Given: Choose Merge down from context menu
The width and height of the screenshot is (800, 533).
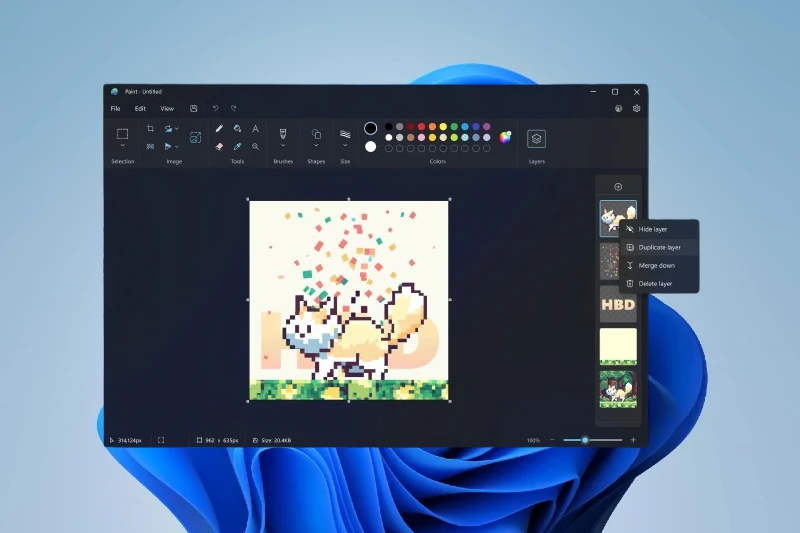Looking at the screenshot, I should tap(659, 265).
